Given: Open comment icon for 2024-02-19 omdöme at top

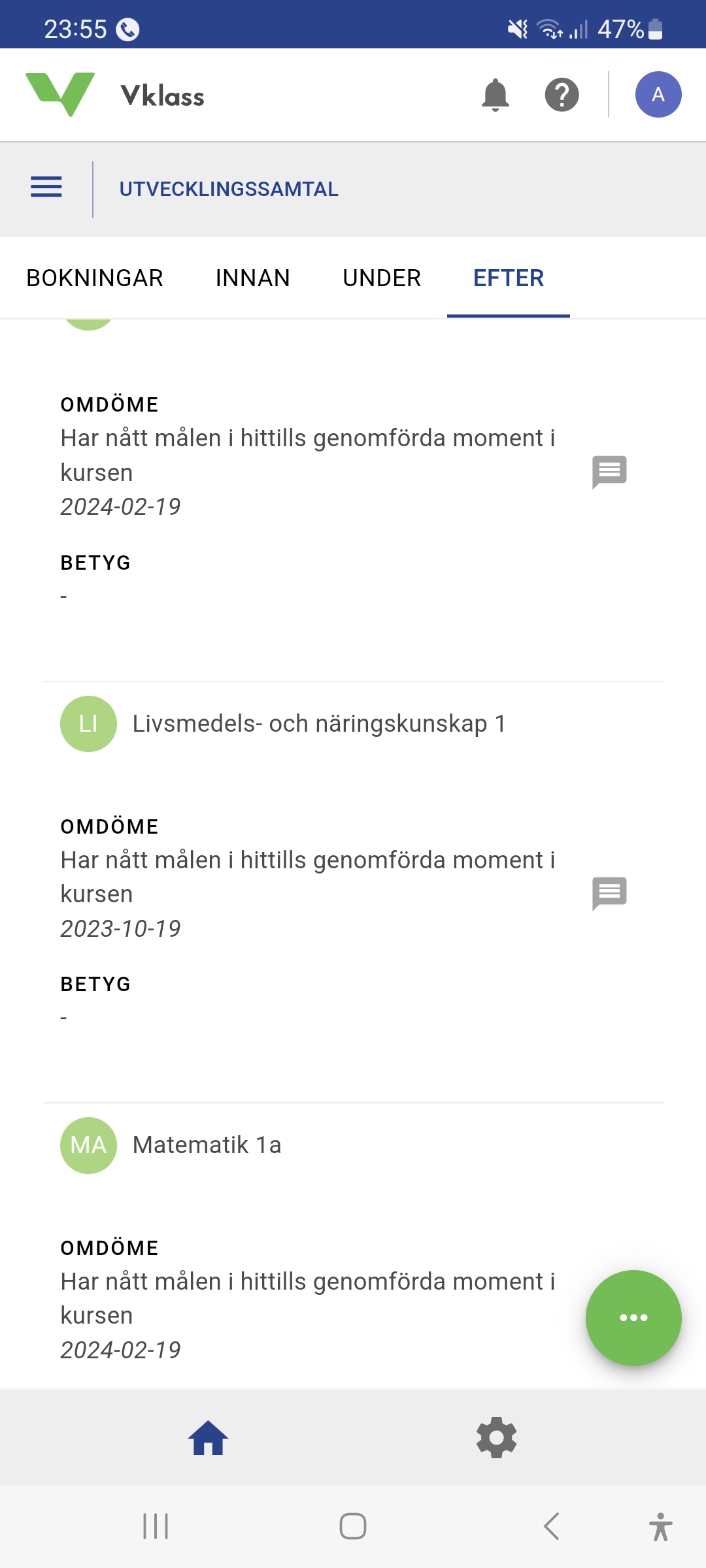Looking at the screenshot, I should (609, 471).
